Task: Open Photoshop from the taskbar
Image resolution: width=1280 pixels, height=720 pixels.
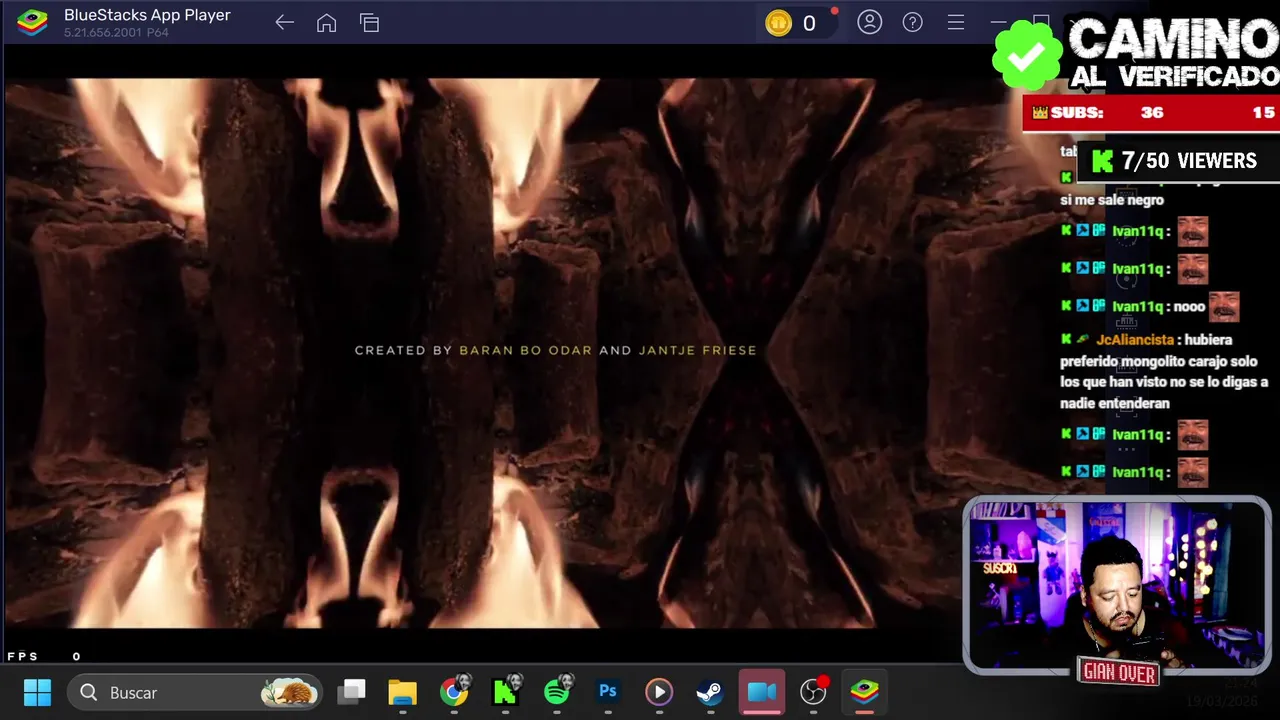Action: point(608,692)
